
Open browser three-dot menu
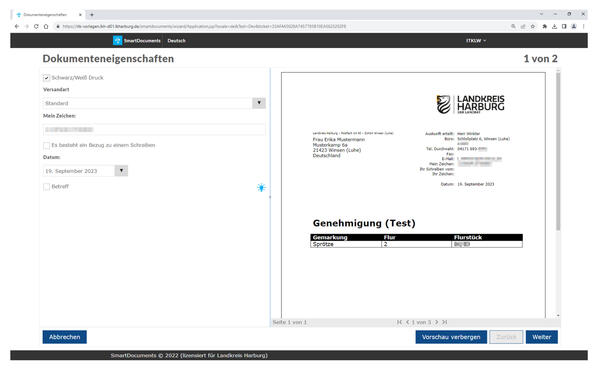point(584,26)
